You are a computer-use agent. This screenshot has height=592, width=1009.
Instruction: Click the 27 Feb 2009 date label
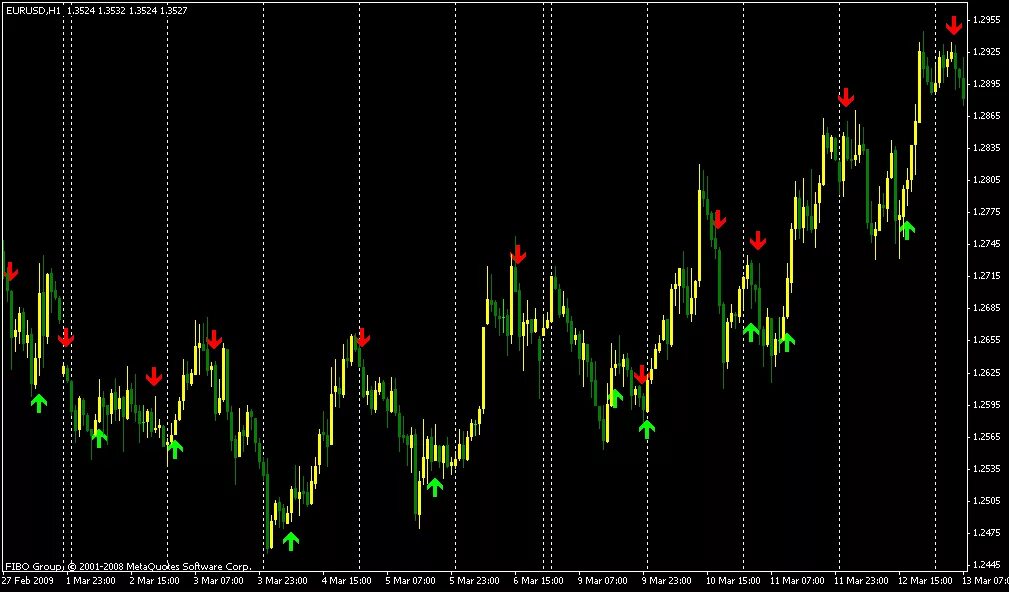click(28, 581)
